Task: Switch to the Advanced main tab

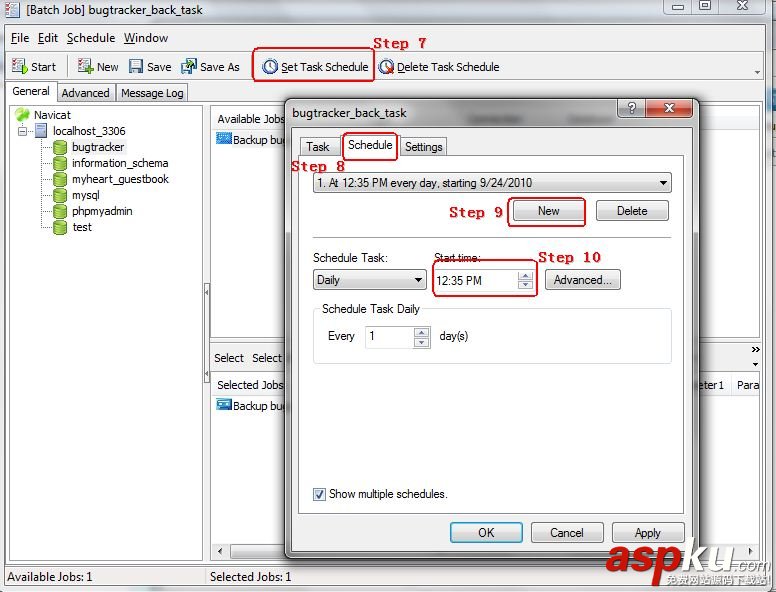Action: (86, 93)
